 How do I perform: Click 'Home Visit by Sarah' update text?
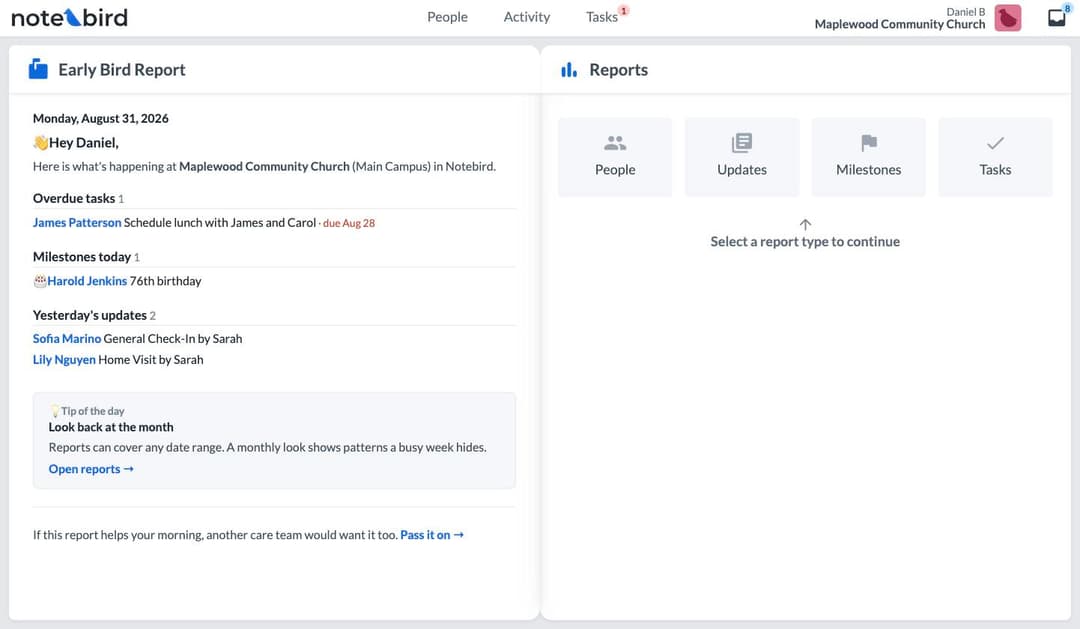pos(151,360)
